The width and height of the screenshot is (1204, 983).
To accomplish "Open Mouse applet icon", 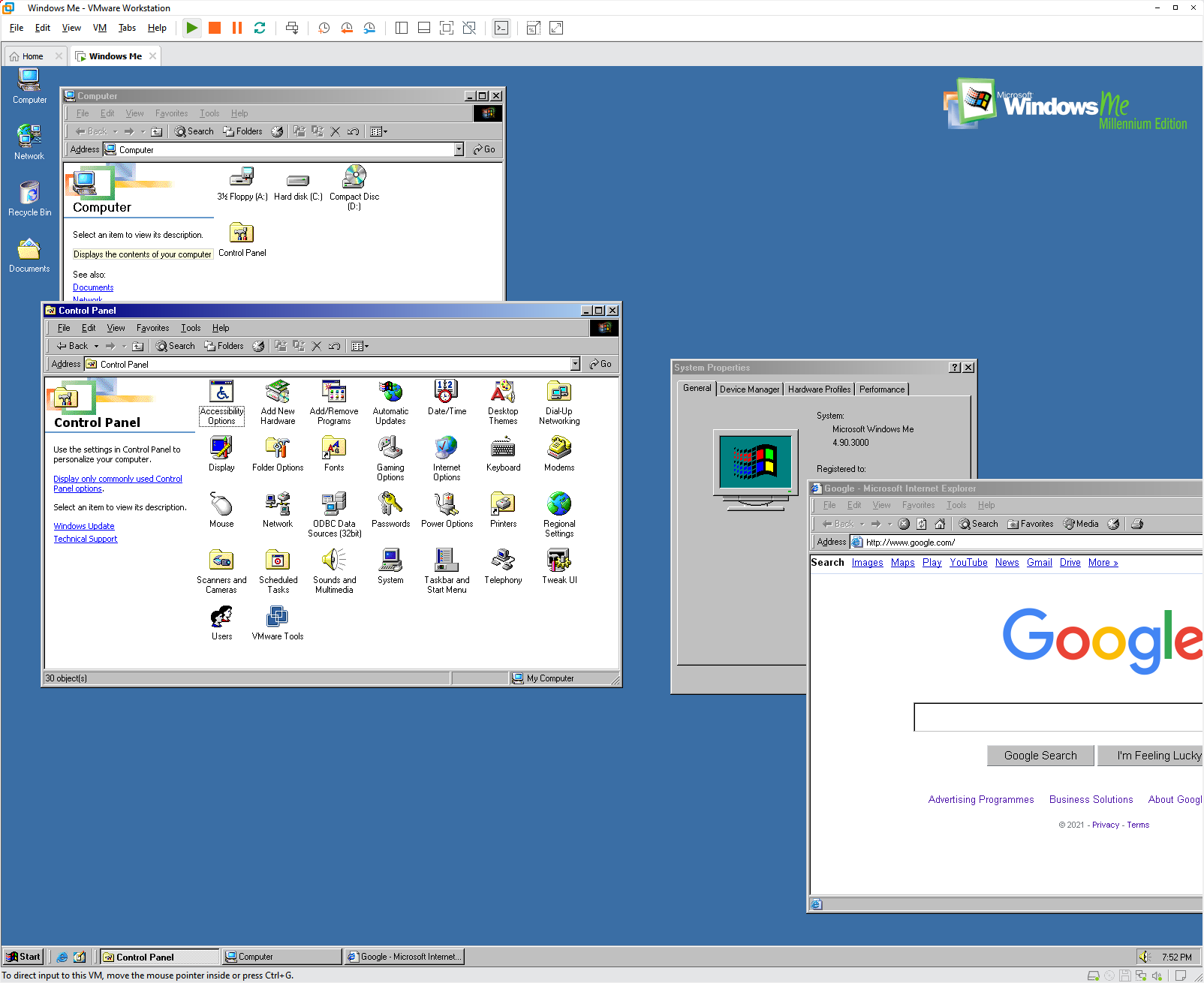I will [x=221, y=510].
